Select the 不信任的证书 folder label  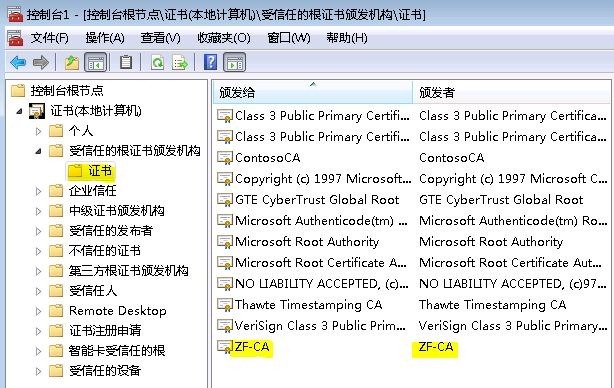click(105, 251)
